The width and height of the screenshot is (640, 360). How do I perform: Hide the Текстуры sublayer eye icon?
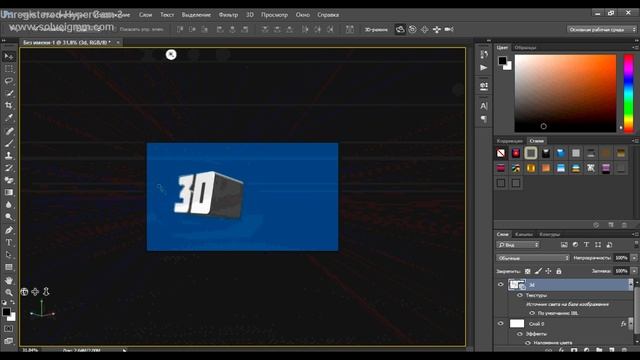(x=520, y=295)
